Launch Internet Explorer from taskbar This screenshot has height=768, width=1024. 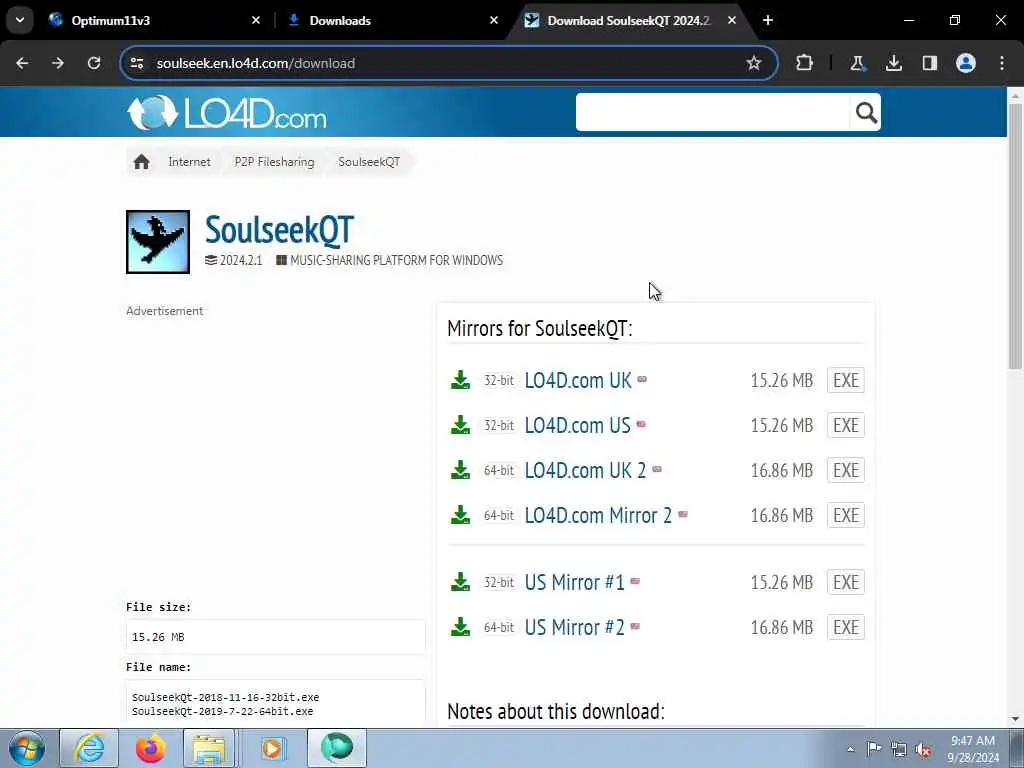point(89,748)
